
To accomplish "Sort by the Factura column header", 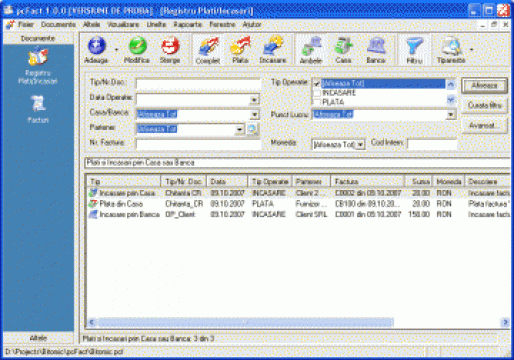I will click(x=367, y=181).
